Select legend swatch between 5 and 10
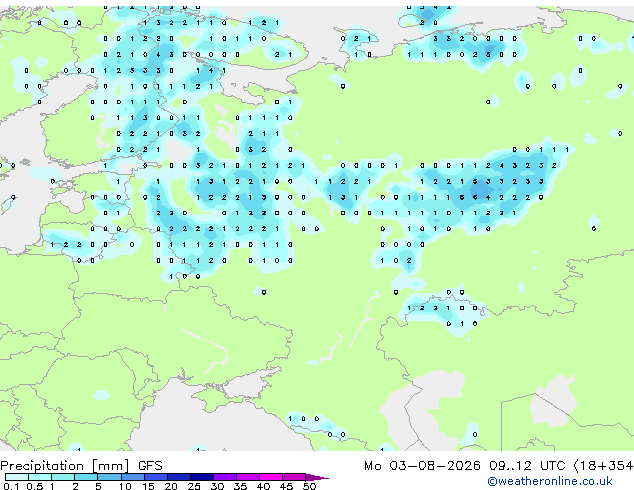Screen dimensions: 634x490 [x=109, y=477]
